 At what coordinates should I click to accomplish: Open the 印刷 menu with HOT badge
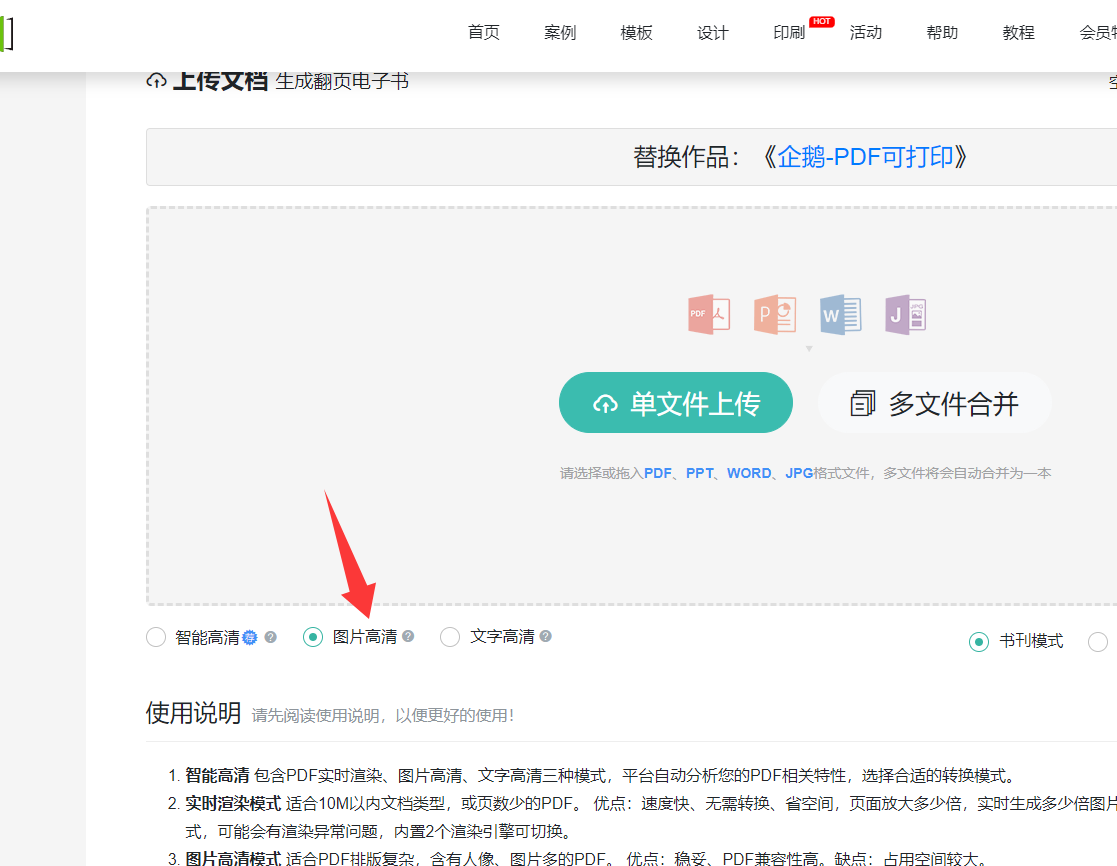(x=790, y=33)
